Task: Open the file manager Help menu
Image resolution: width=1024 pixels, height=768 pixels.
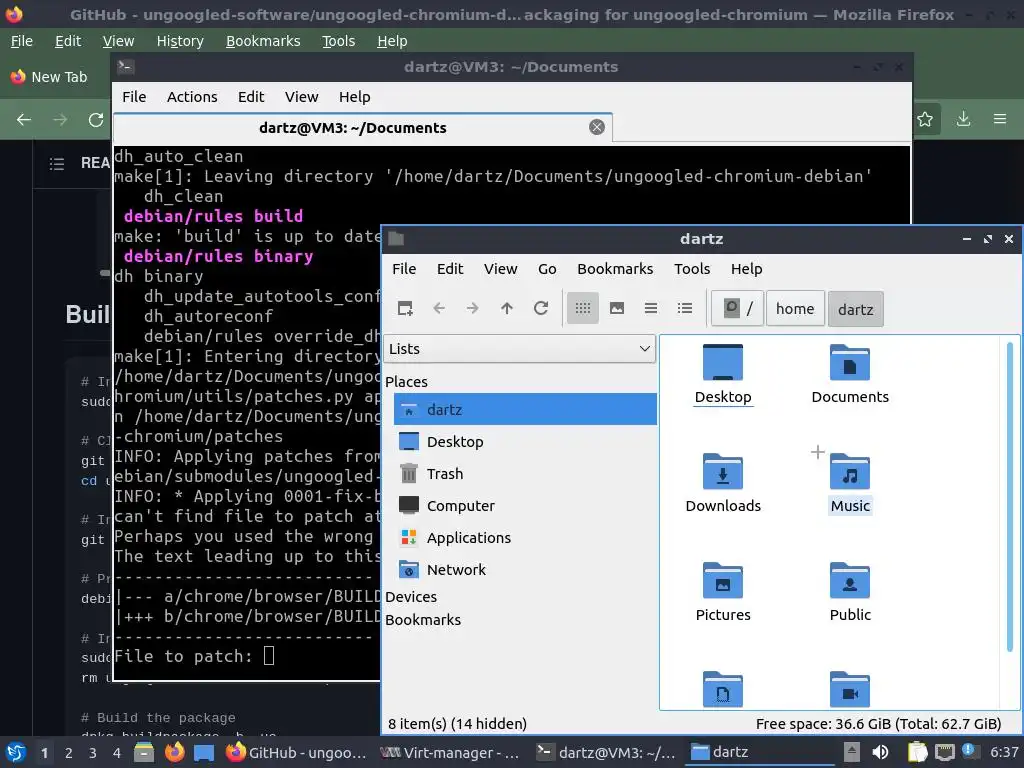Action: point(746,269)
